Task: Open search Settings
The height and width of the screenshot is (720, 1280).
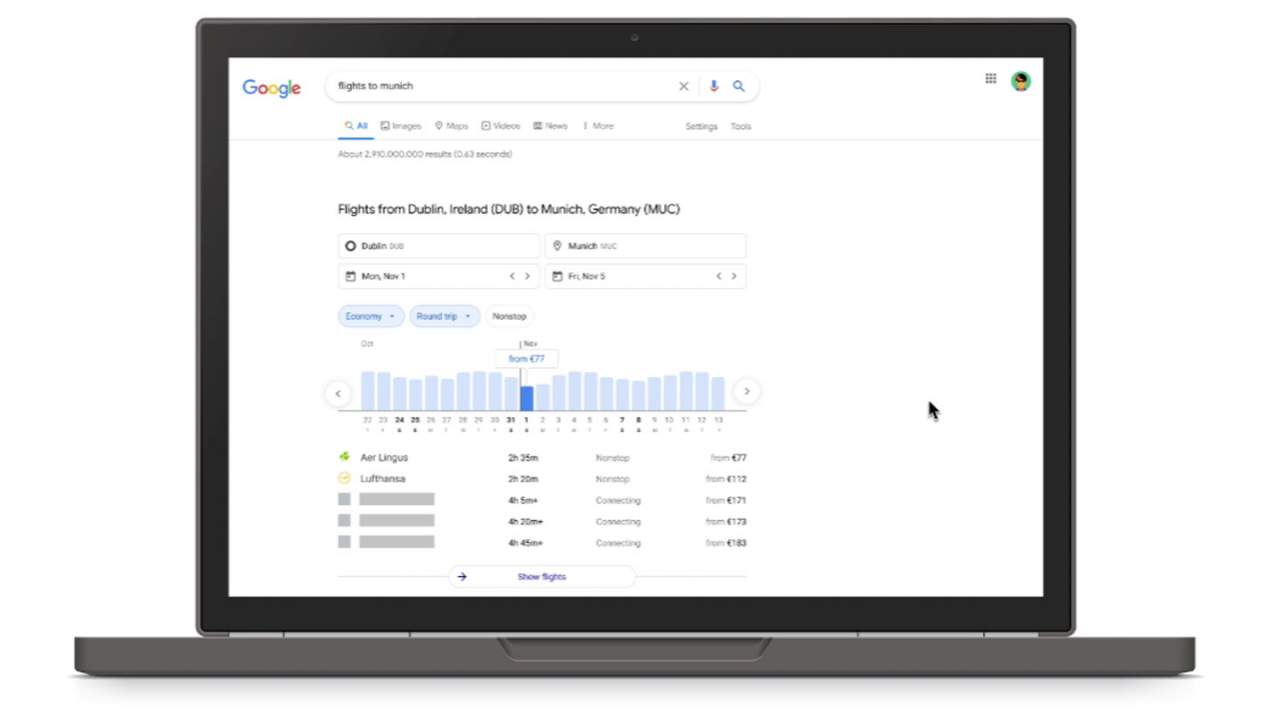Action: 701,127
